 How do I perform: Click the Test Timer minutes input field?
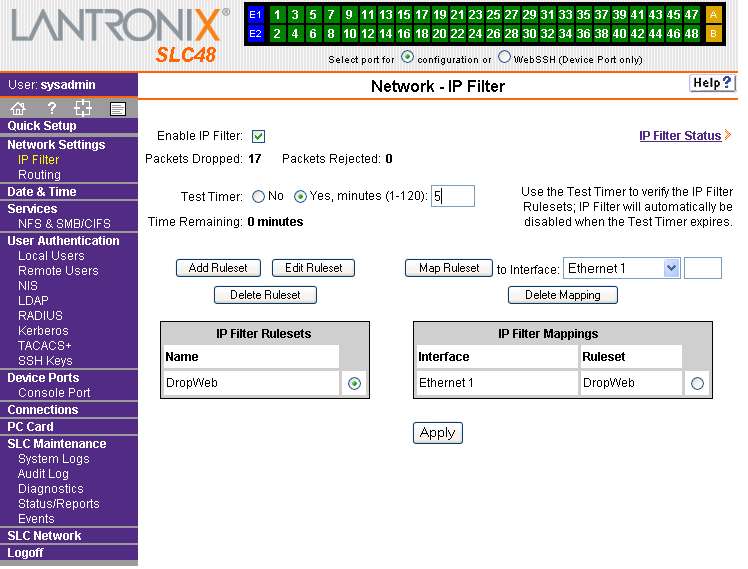(x=453, y=196)
